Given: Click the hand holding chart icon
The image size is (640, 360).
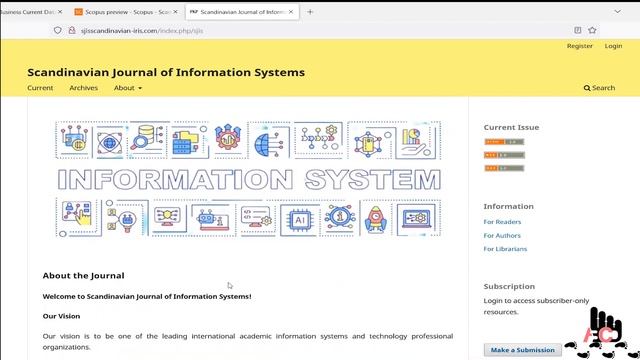Looking at the screenshot, I should pyautogui.click(x=415, y=142).
